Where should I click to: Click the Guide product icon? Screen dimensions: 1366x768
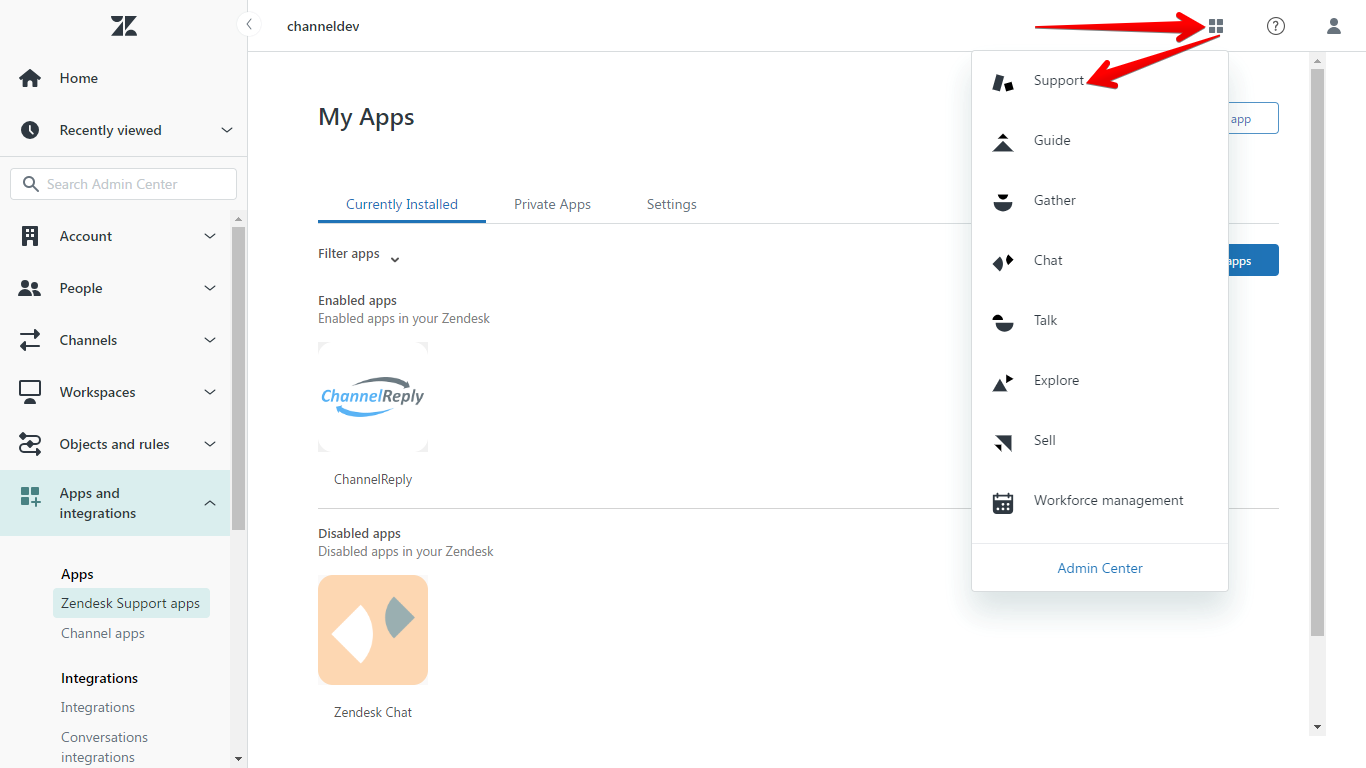pos(1003,142)
